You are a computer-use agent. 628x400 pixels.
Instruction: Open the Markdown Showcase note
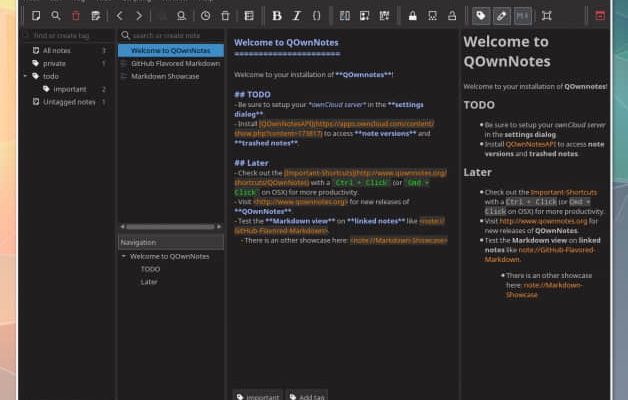click(x=165, y=76)
